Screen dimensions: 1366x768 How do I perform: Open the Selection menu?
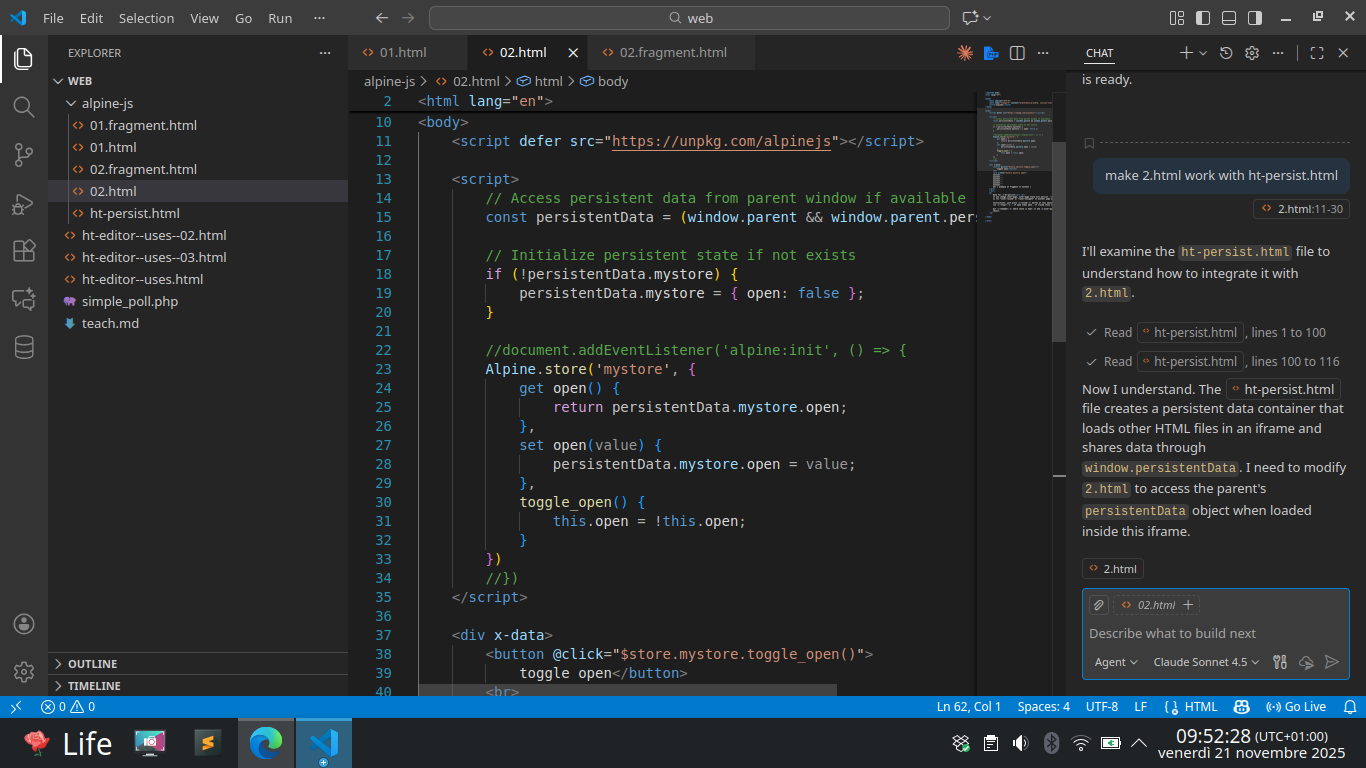pos(146,18)
